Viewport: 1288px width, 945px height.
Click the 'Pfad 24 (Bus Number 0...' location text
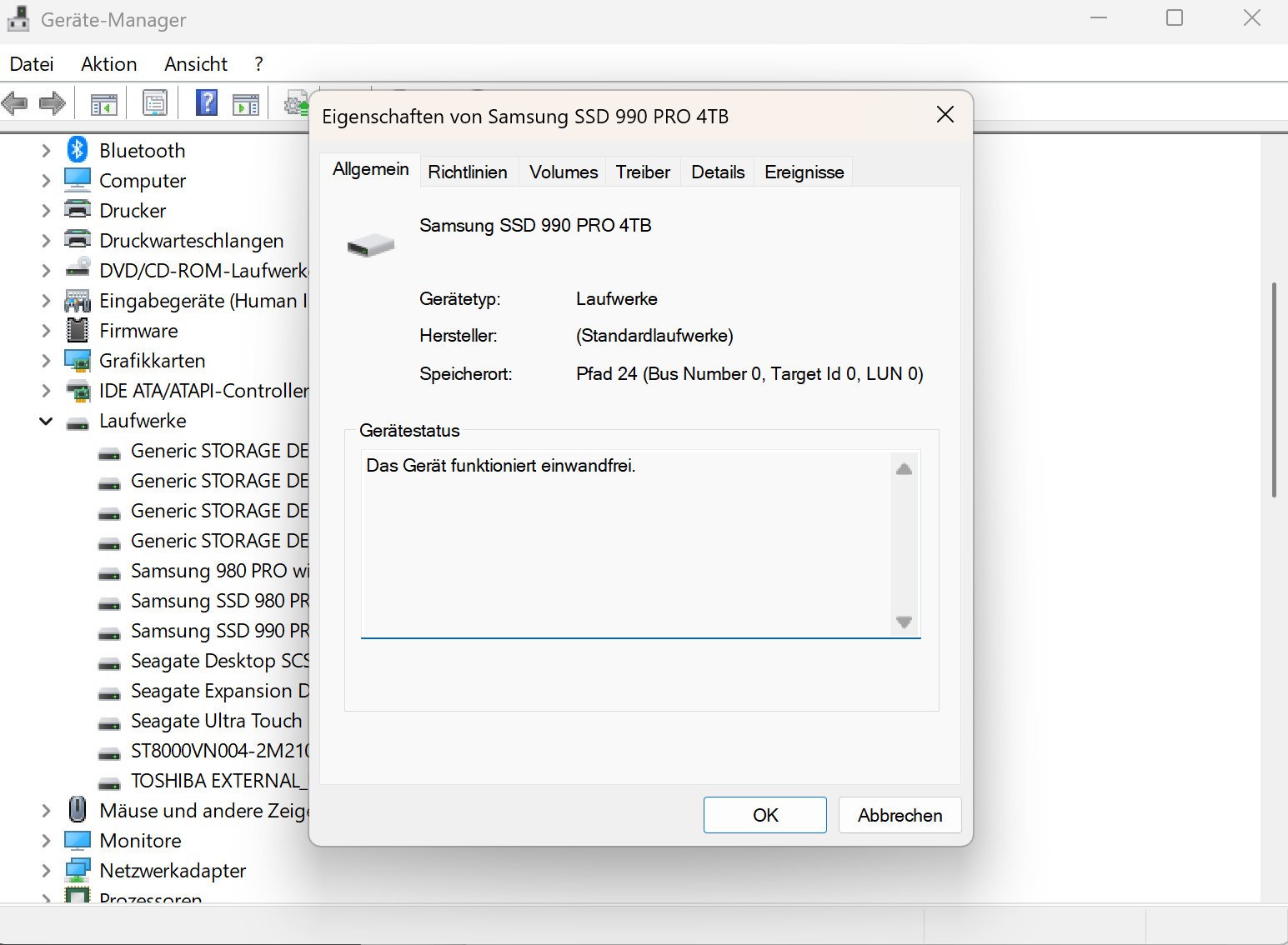pos(749,374)
